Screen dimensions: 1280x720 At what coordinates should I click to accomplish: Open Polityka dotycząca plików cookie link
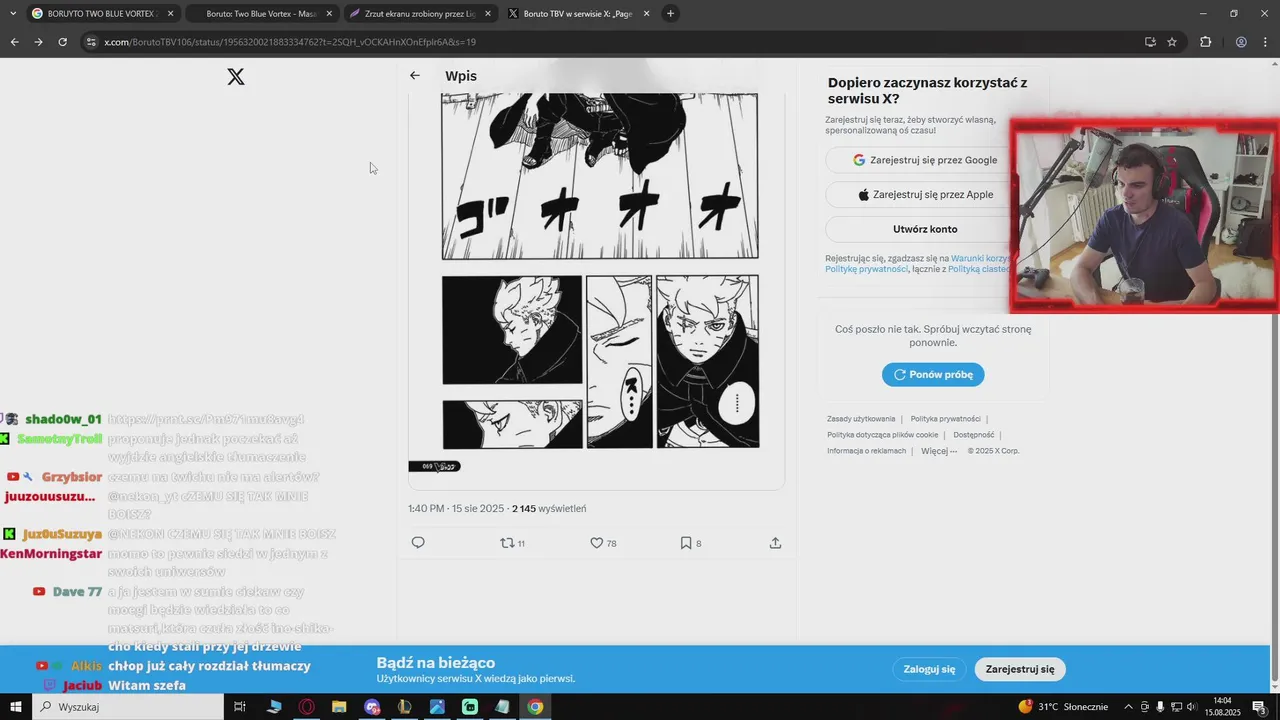882,435
